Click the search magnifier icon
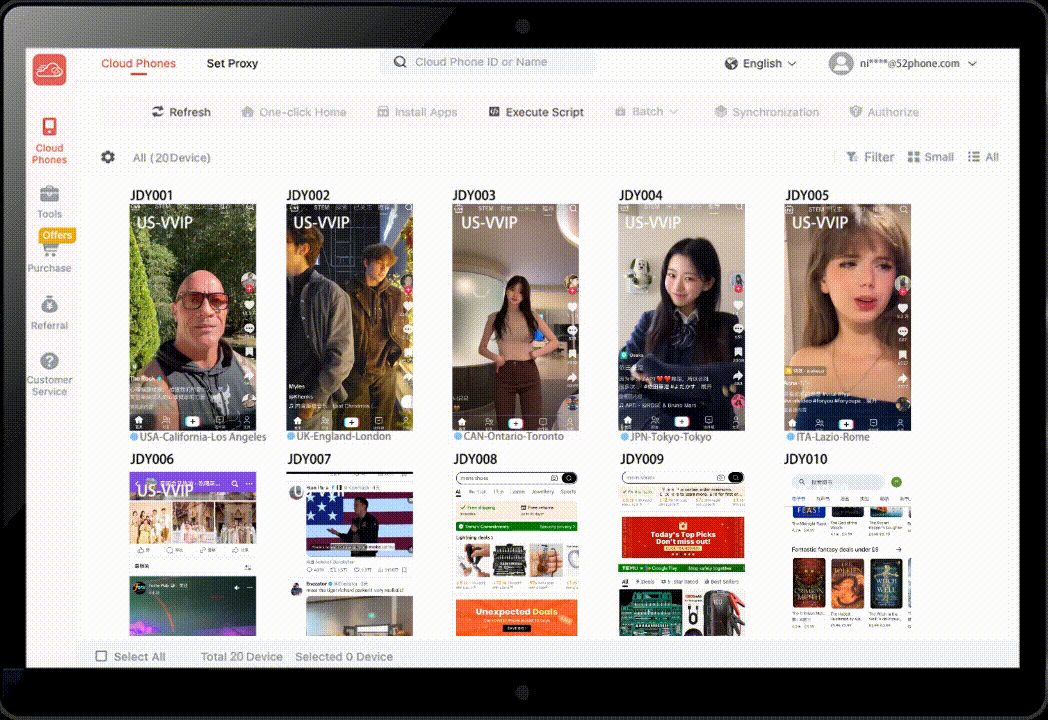Screen dimensions: 1048x720 click(x=400, y=62)
